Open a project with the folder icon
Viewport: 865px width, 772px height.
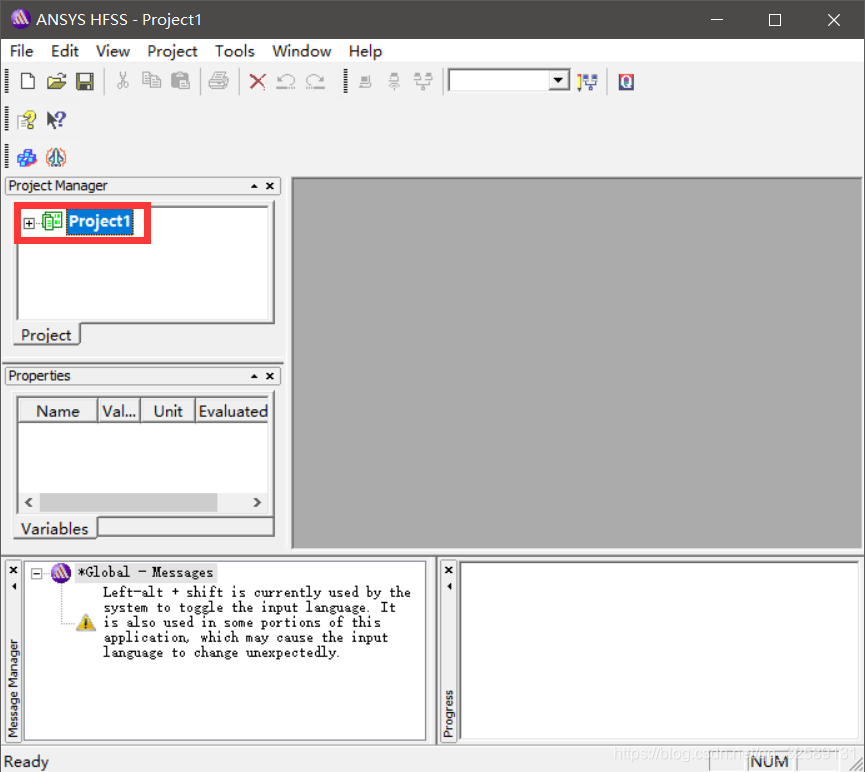56,82
